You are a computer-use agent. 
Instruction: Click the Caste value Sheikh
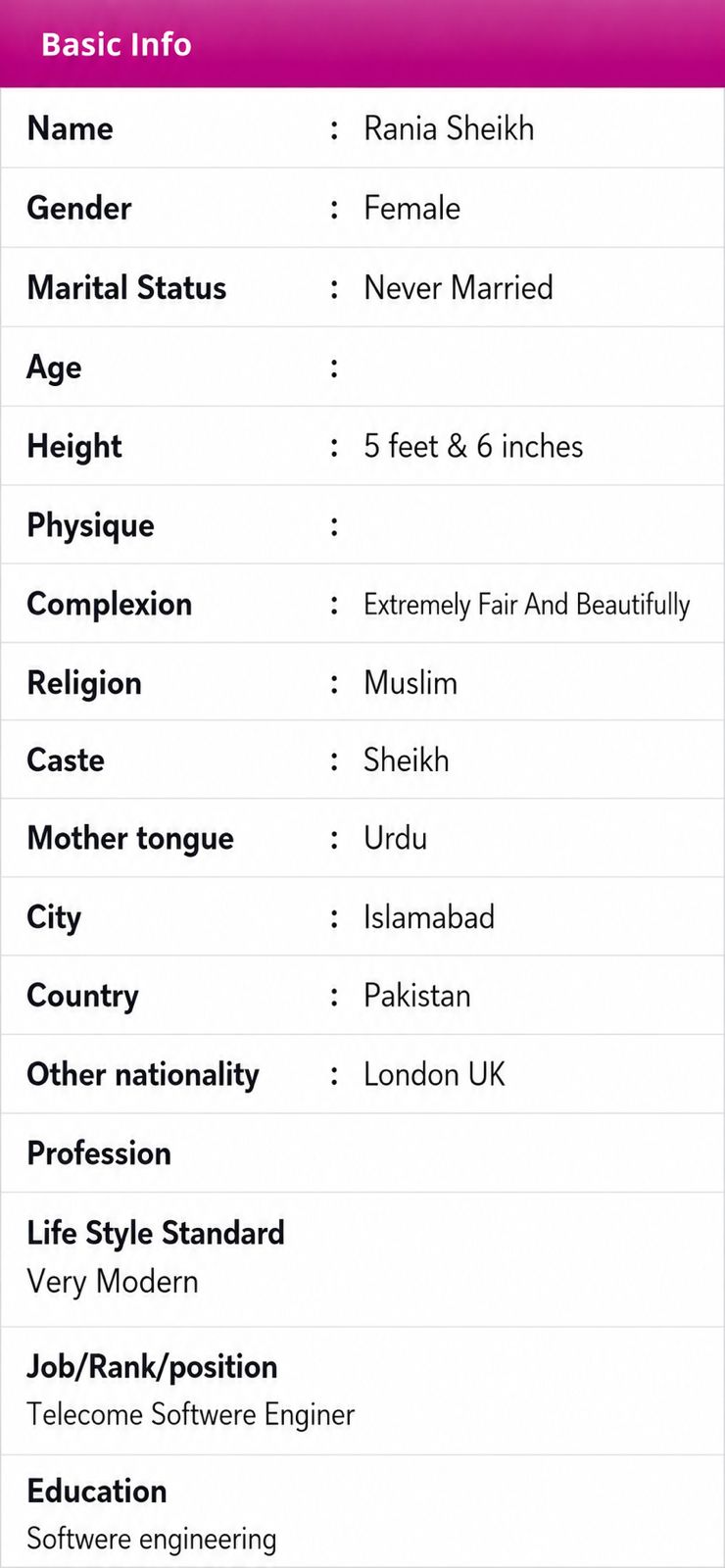407,759
